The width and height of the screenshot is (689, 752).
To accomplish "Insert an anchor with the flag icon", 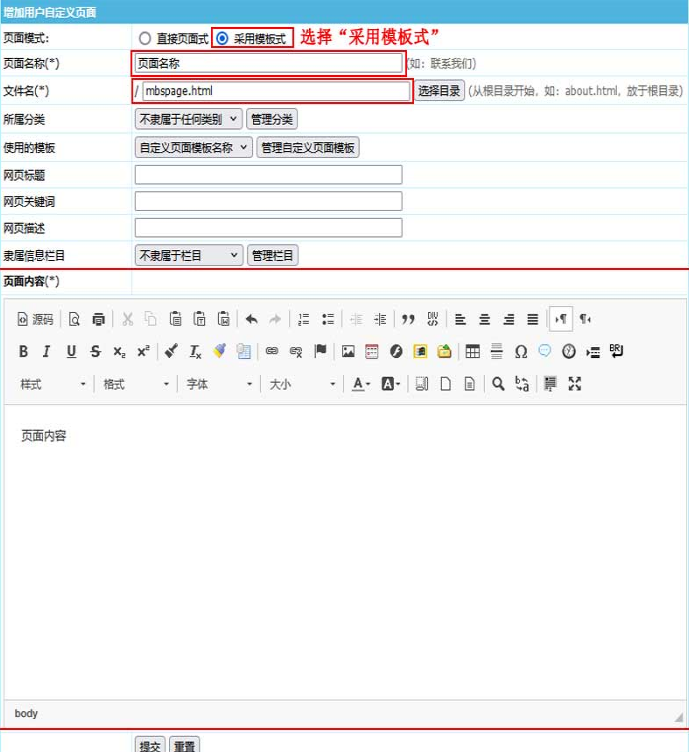I will pyautogui.click(x=320, y=352).
